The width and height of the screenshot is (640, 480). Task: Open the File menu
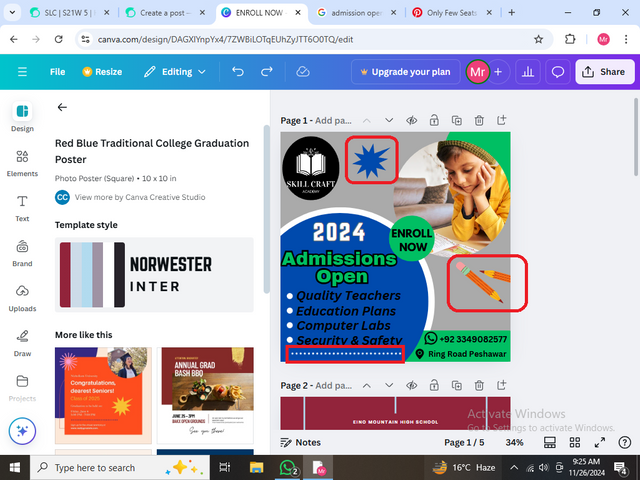point(57,72)
